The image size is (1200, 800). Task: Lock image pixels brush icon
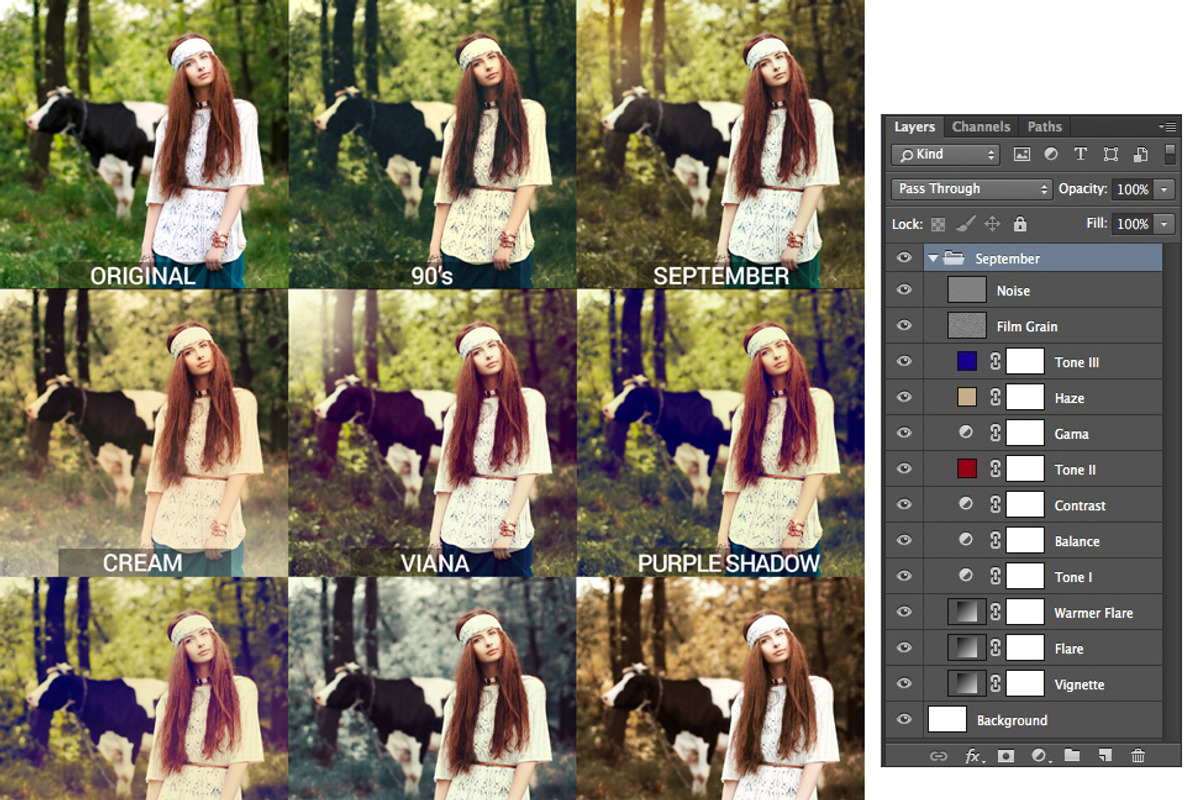[x=965, y=224]
